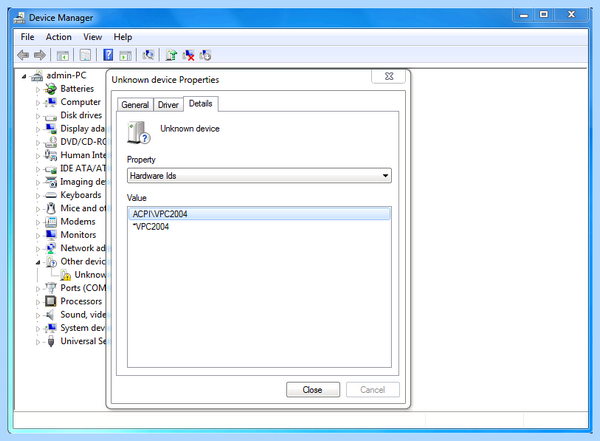Select the Sound, video controllers icon
Image resolution: width=600 pixels, height=441 pixels.
(50, 315)
